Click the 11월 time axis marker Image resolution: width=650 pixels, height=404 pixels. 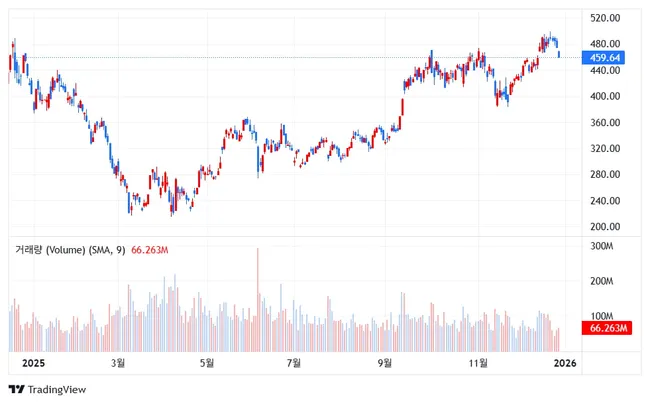pos(480,363)
